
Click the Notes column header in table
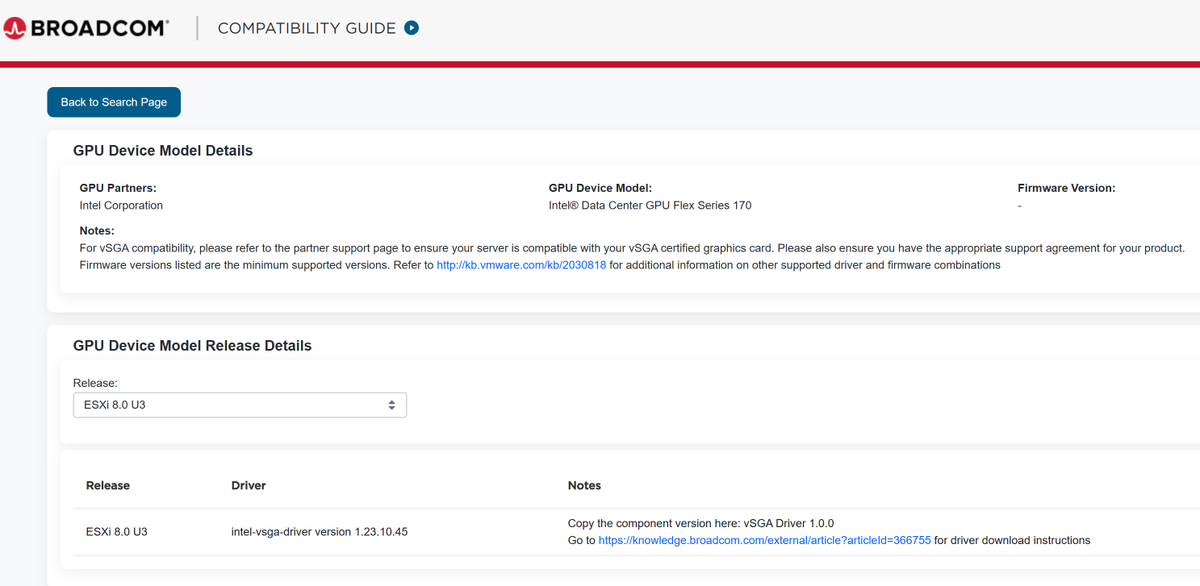(x=584, y=485)
